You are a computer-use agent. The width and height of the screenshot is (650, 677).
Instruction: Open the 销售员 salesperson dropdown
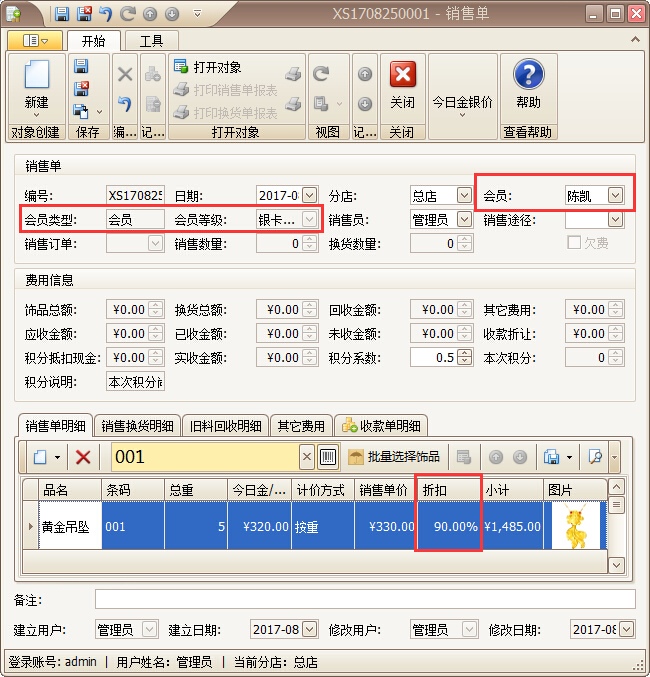(464, 219)
